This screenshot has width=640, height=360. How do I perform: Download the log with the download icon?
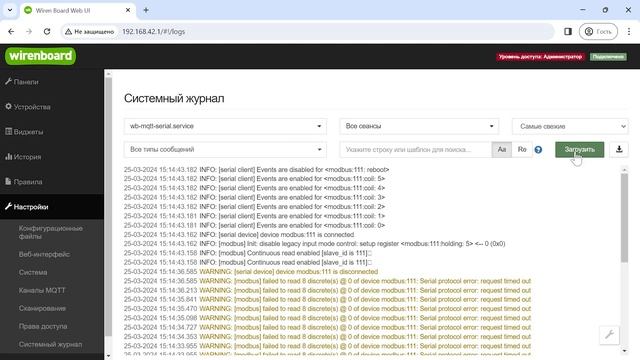coord(619,149)
